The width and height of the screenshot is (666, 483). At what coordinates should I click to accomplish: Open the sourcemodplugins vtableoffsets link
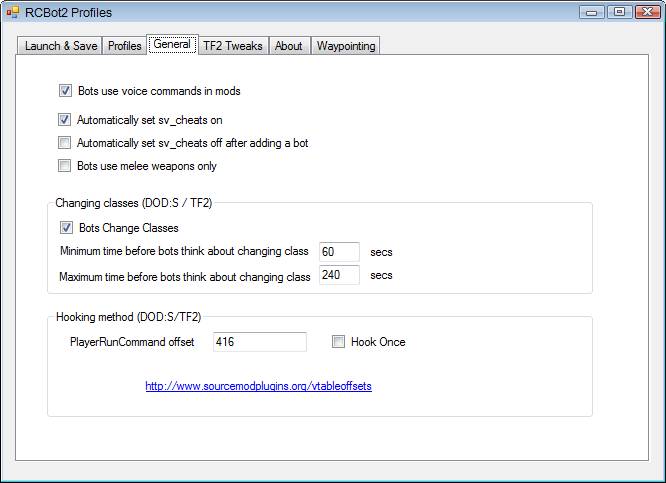click(x=258, y=386)
